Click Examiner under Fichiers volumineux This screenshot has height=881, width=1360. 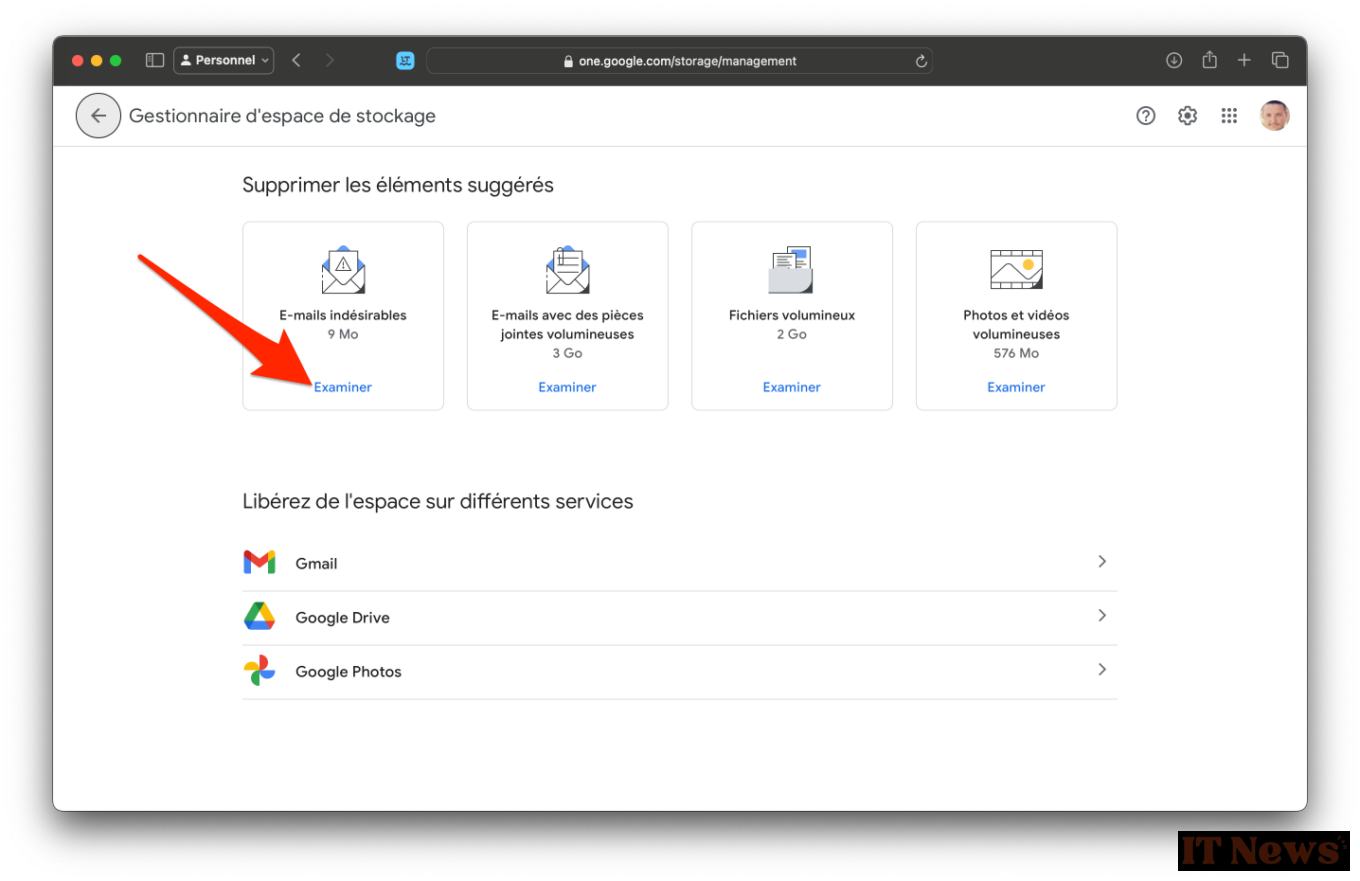click(x=791, y=387)
